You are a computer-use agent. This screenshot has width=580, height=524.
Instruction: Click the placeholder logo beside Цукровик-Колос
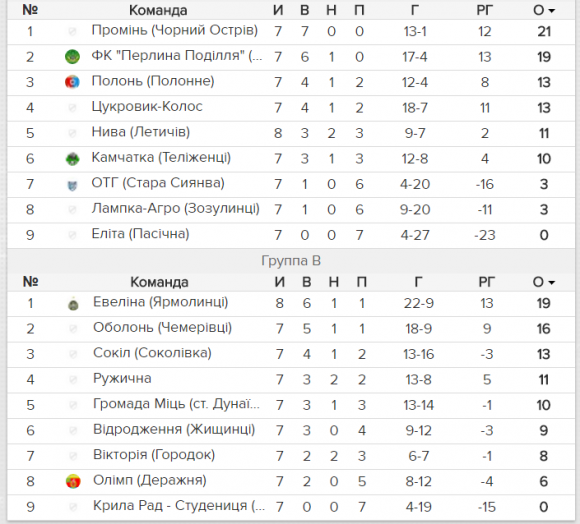pos(72,108)
